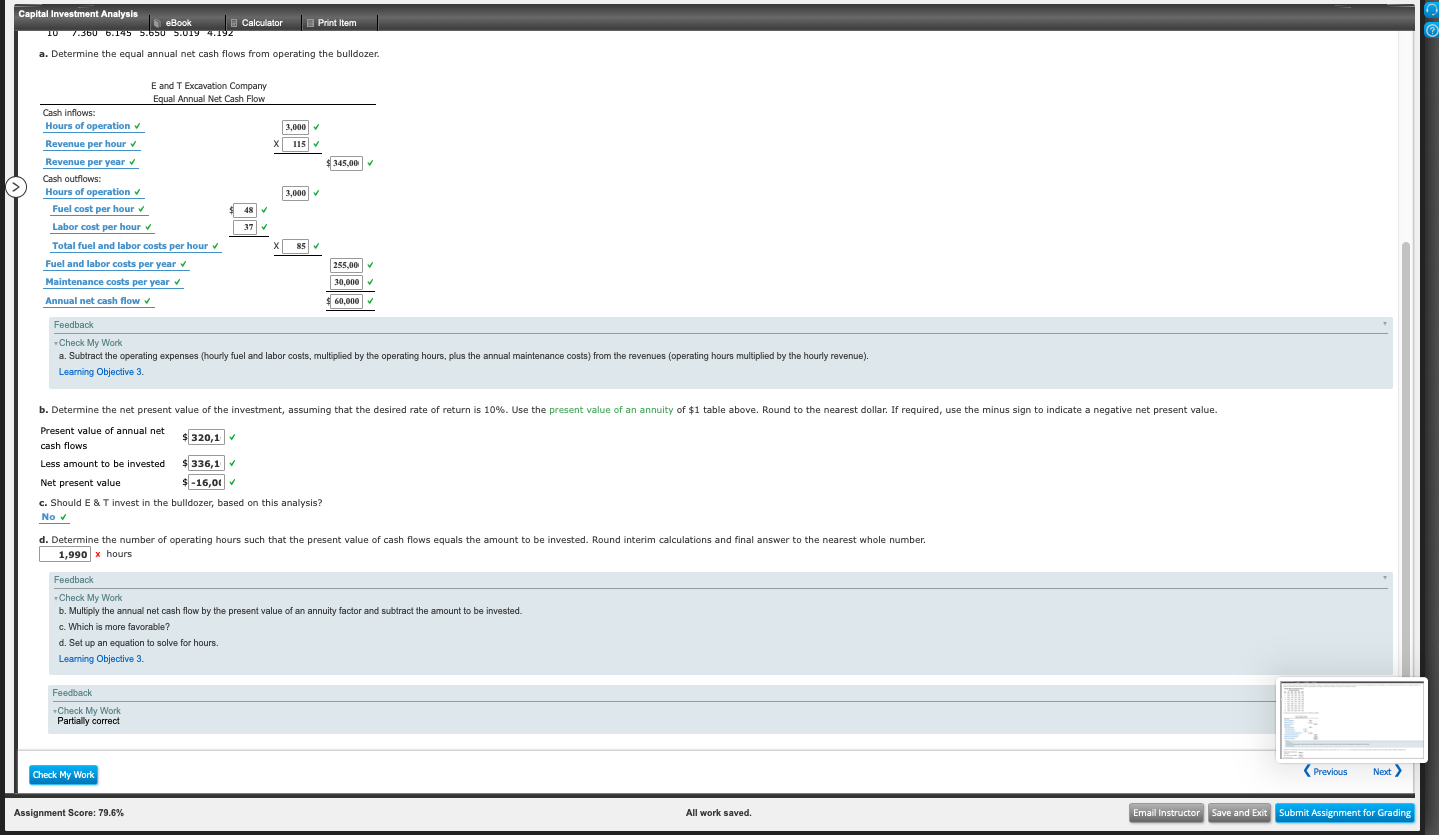The width and height of the screenshot is (1439, 835).
Task: Open the Calculator tool
Action: (x=262, y=21)
